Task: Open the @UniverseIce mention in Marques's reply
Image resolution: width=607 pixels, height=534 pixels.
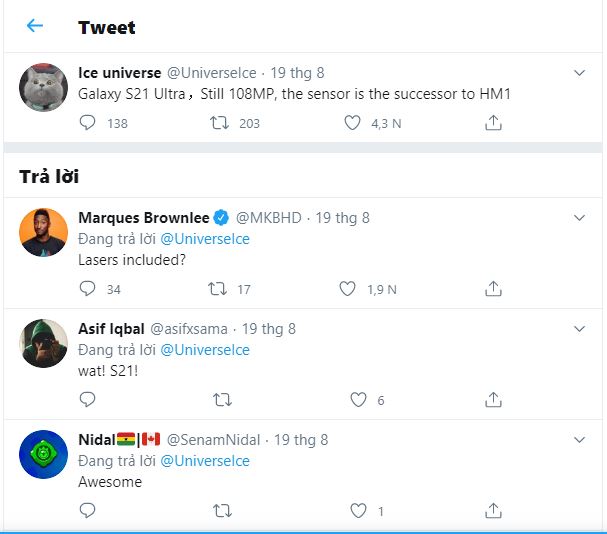Action: 205,239
